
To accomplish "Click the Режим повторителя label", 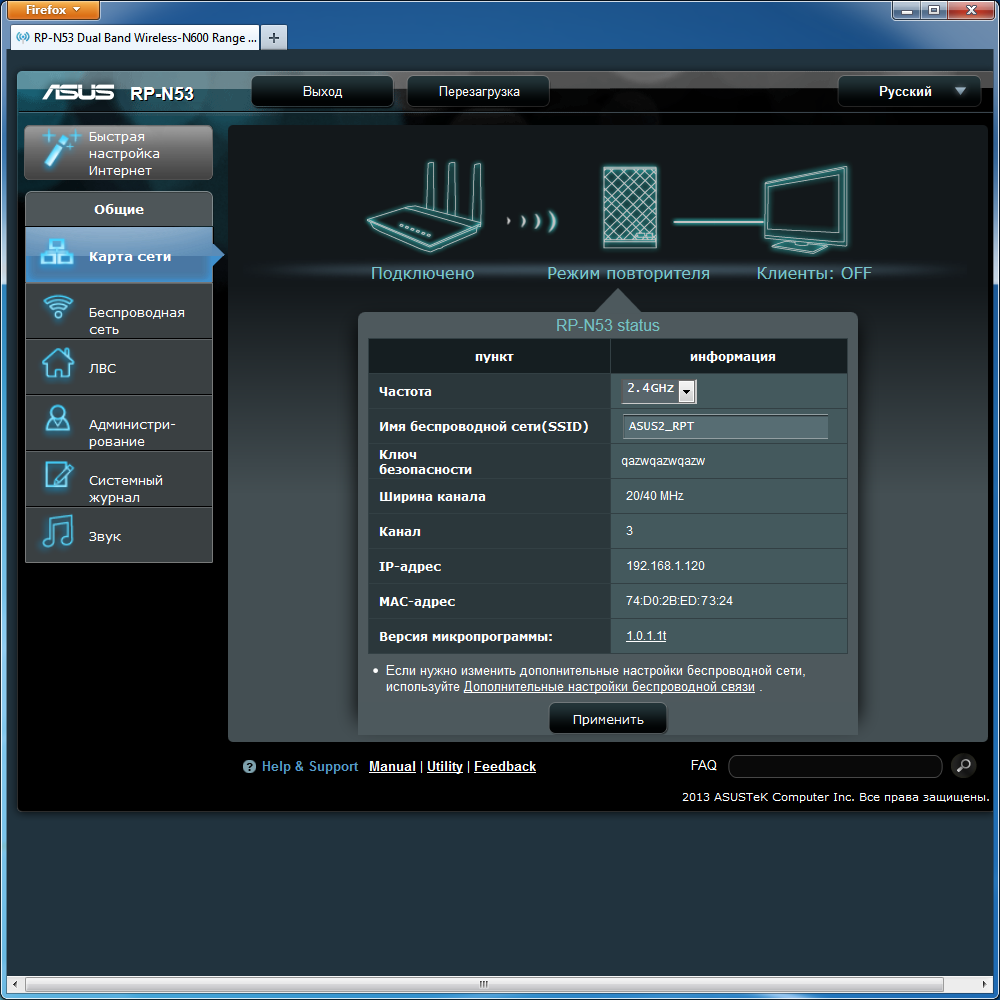I will click(628, 273).
